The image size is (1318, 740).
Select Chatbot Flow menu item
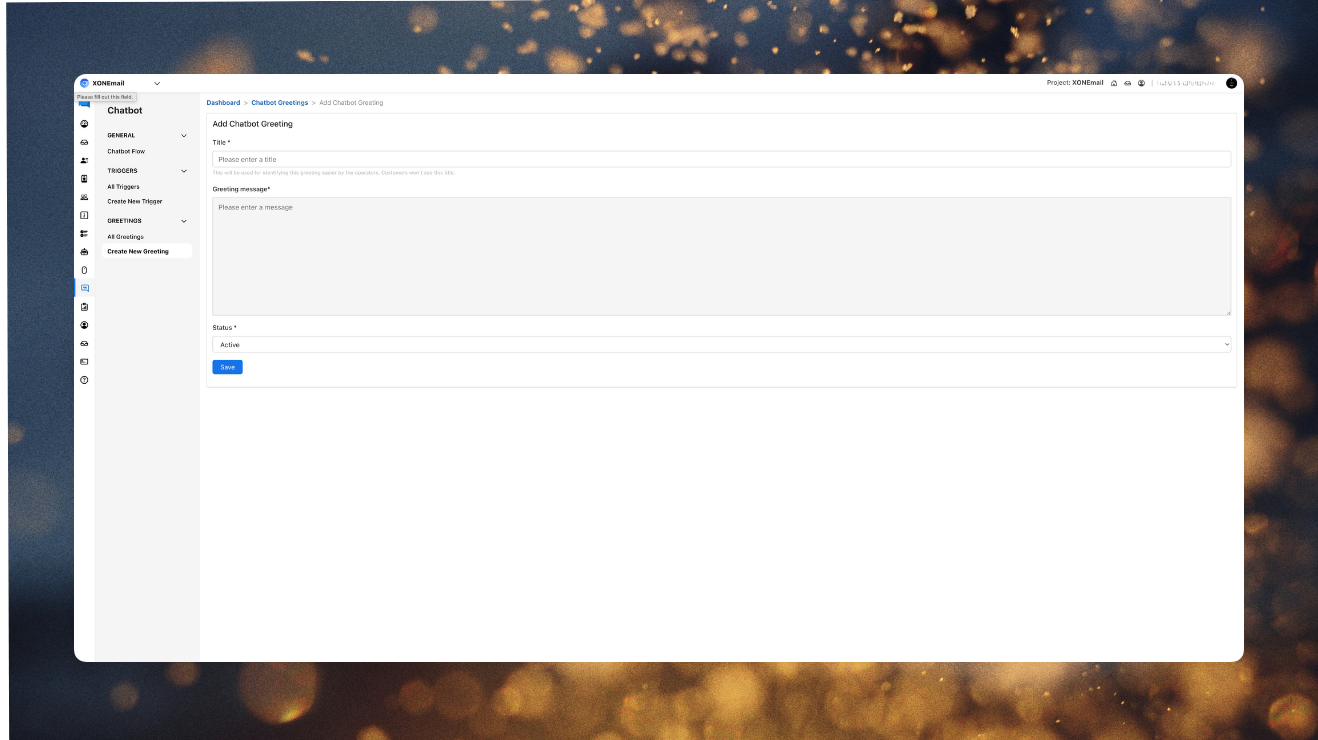[126, 151]
